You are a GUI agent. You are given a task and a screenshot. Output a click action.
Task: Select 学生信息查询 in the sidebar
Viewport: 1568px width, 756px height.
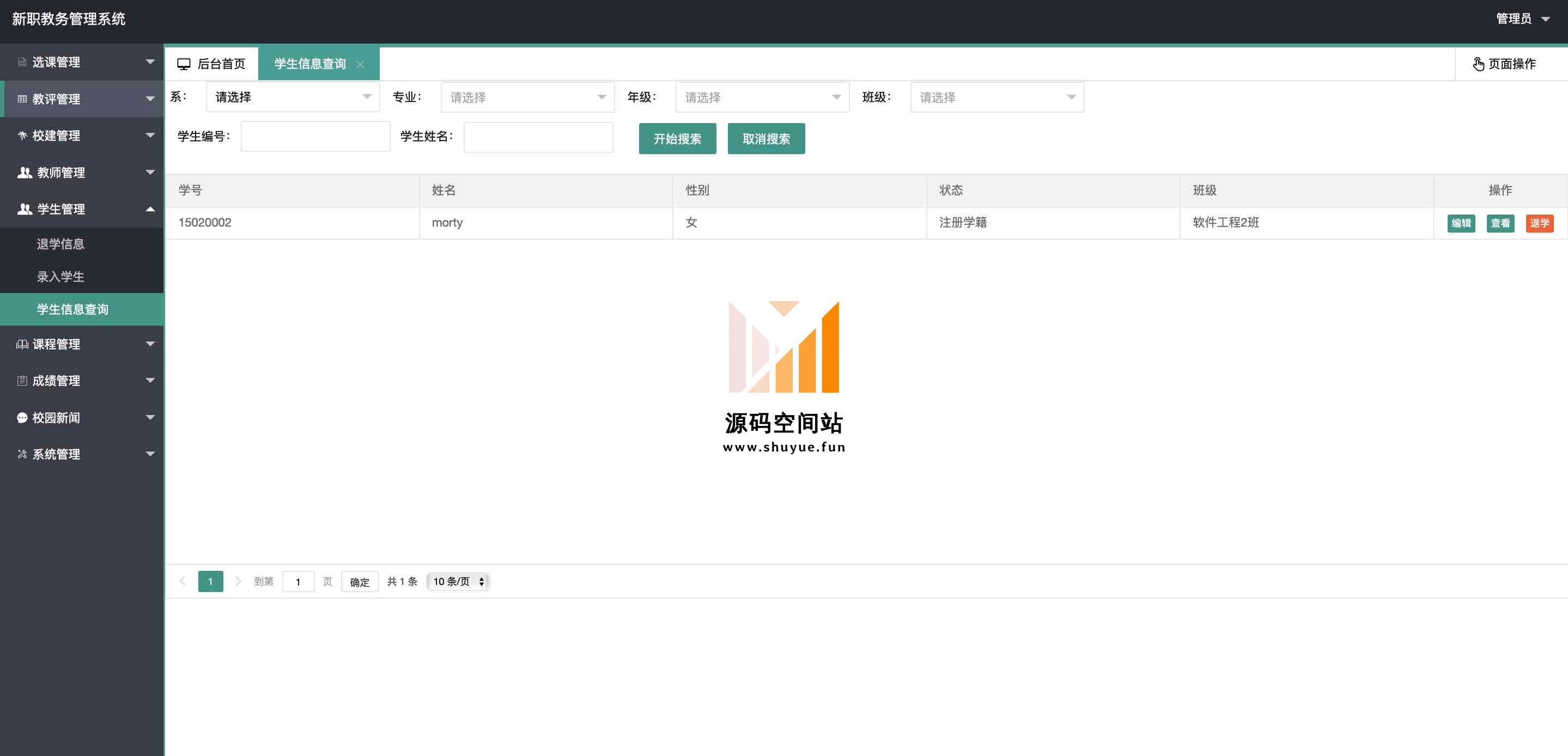pos(82,309)
